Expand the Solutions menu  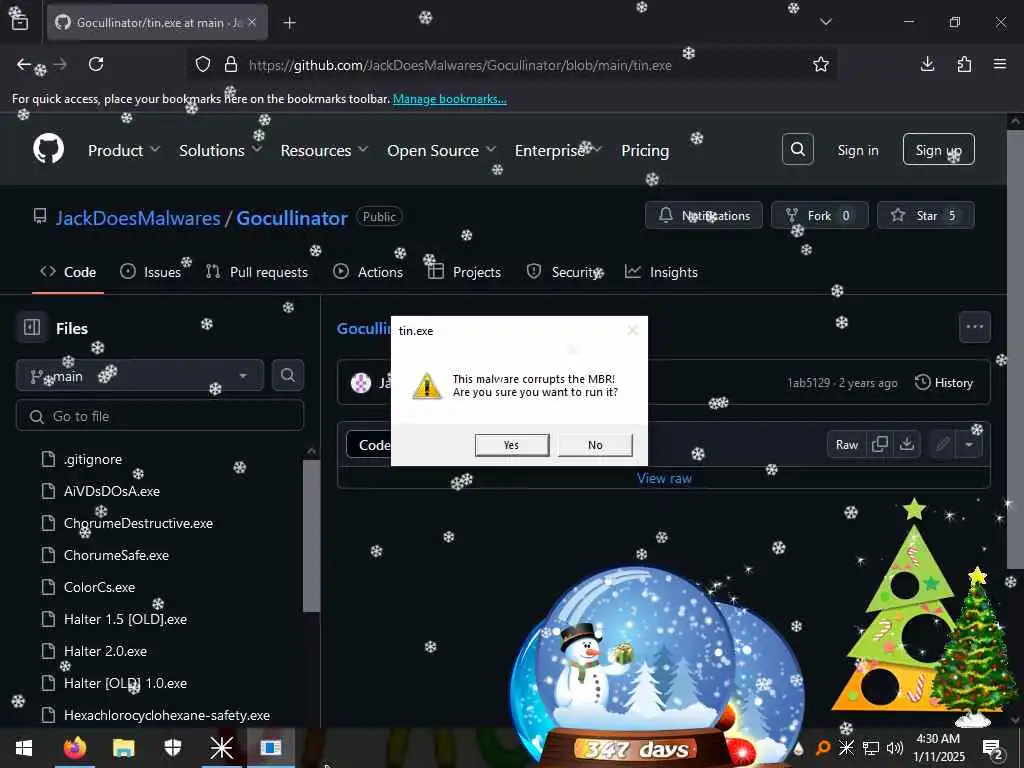(x=220, y=150)
